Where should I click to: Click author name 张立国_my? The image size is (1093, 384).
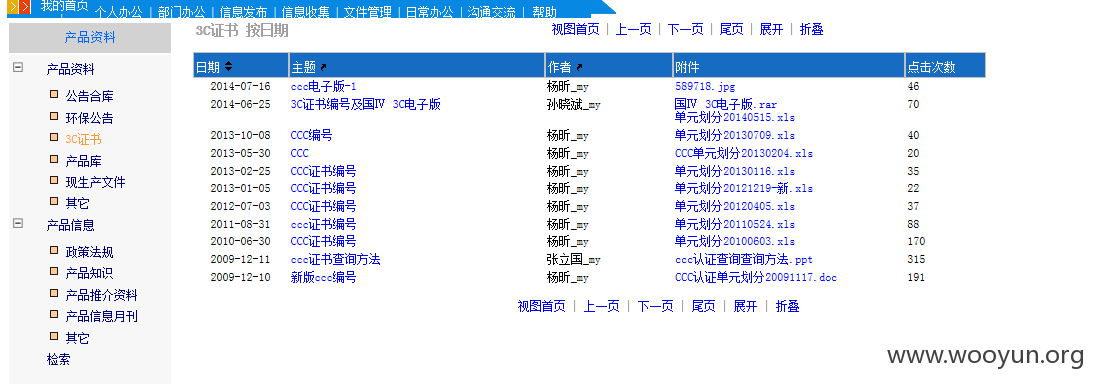pos(574,259)
